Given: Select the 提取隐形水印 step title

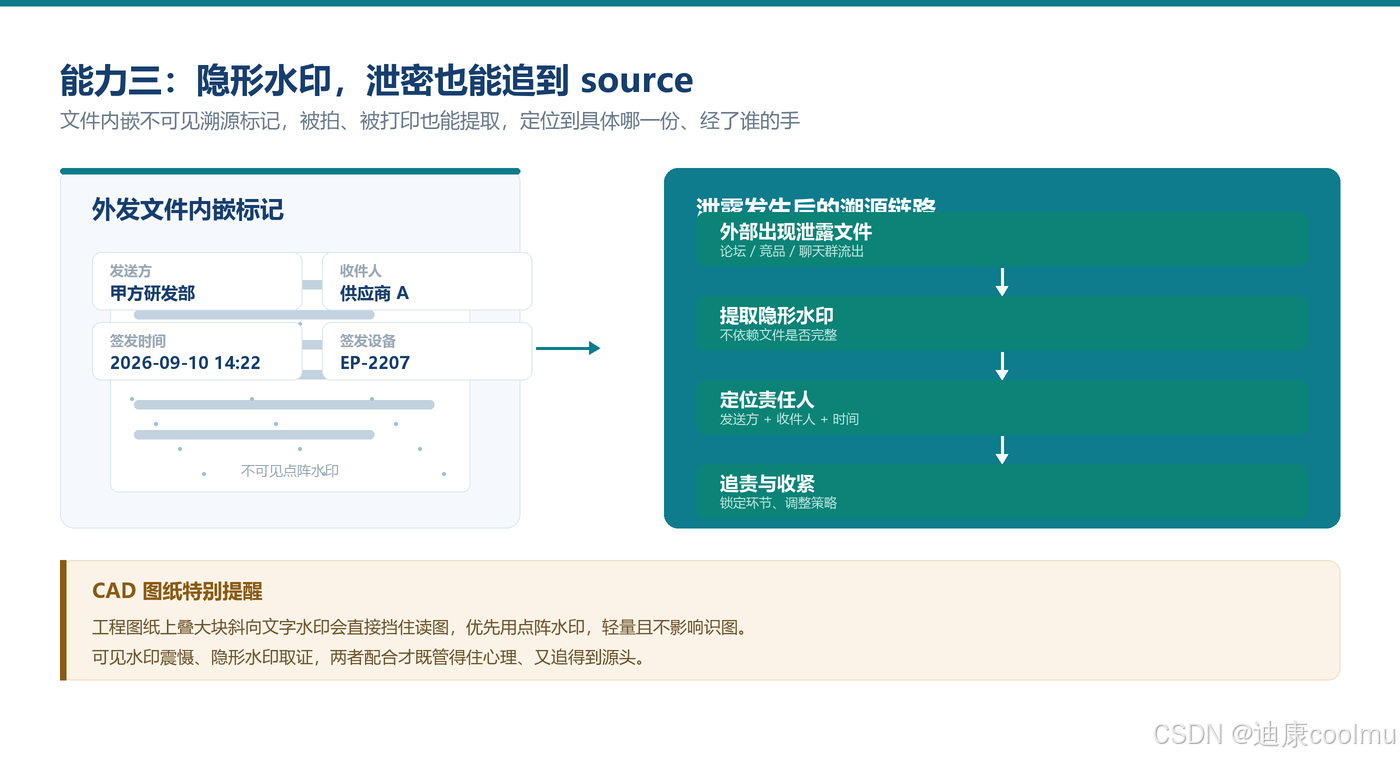Looking at the screenshot, I should pos(777,316).
